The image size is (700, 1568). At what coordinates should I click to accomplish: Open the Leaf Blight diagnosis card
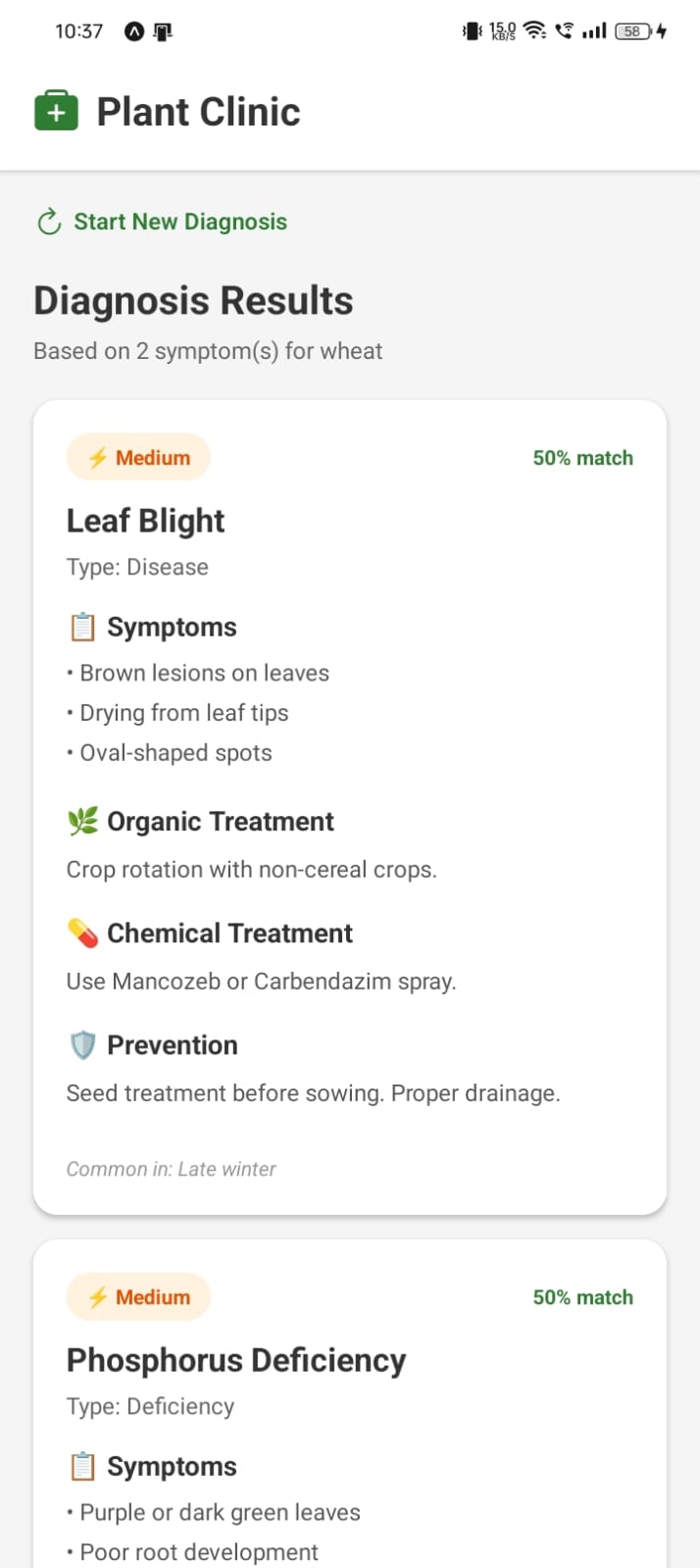(349, 804)
